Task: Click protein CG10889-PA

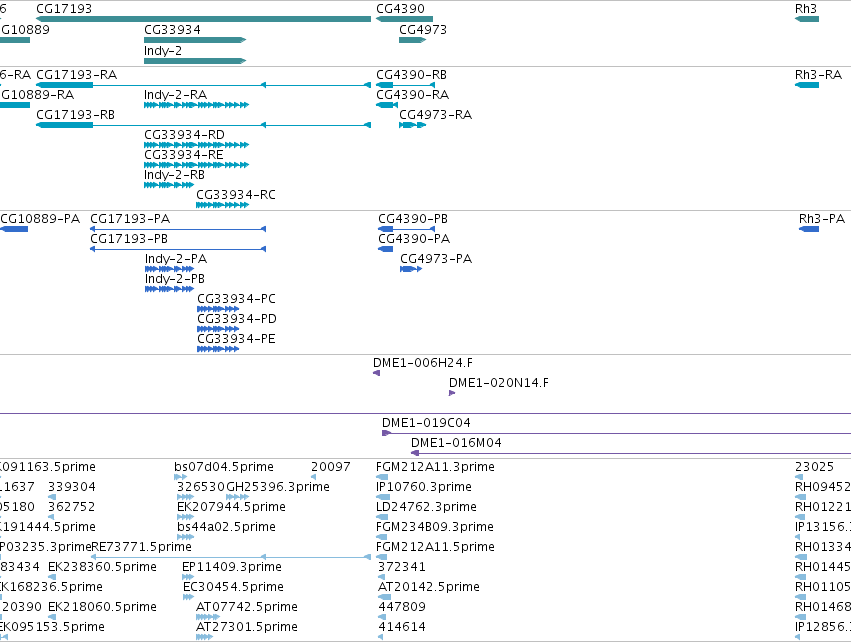Action: pyautogui.click(x=14, y=229)
